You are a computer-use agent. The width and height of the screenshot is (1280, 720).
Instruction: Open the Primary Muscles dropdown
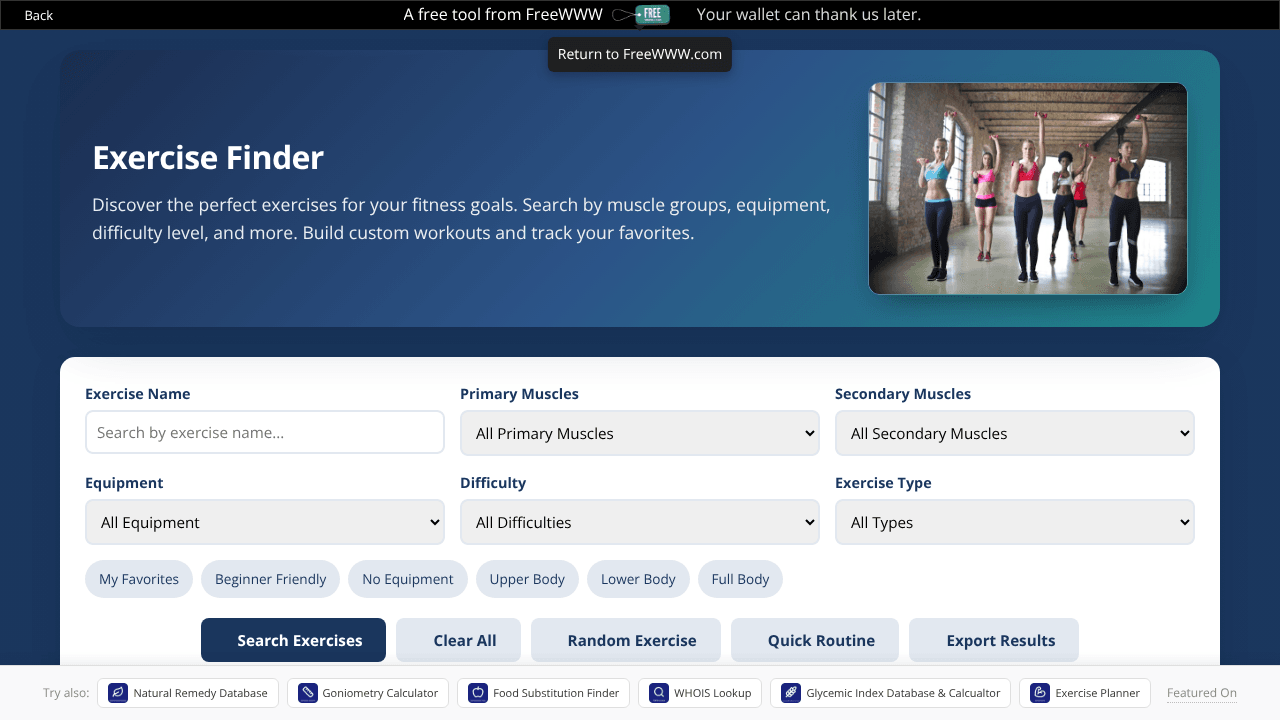[640, 433]
